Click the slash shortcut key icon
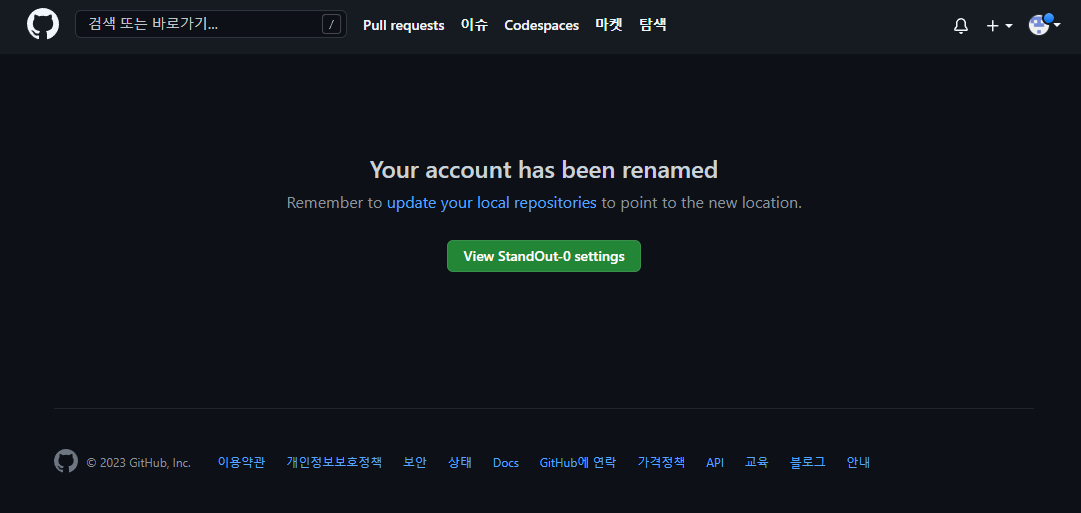Image resolution: width=1081 pixels, height=513 pixels. (332, 25)
